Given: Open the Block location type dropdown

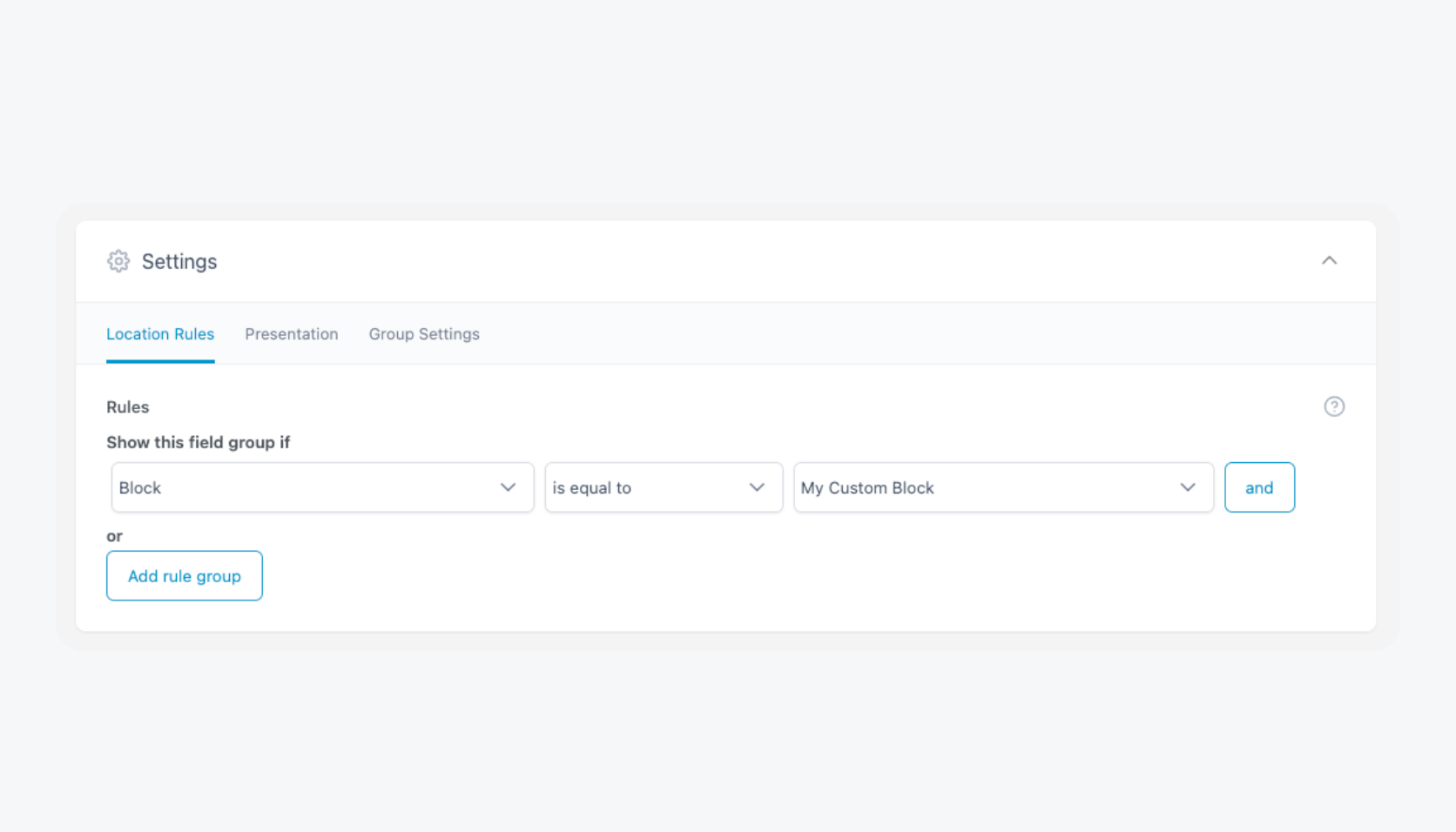Looking at the screenshot, I should click(x=322, y=487).
